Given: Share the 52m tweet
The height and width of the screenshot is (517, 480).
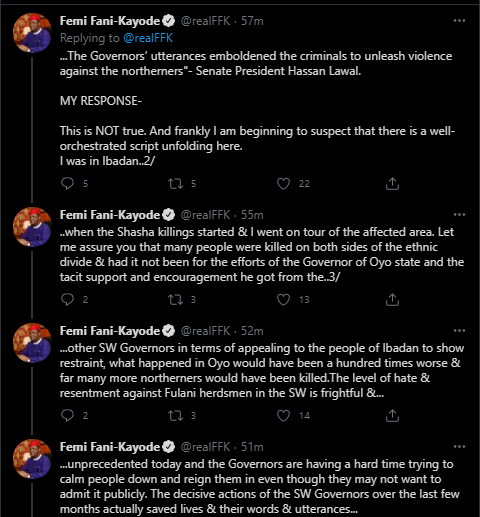Looking at the screenshot, I should pyautogui.click(x=392, y=415).
